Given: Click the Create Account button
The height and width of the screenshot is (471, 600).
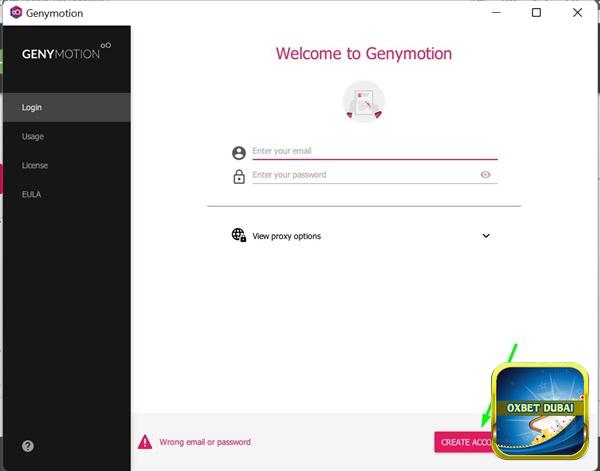Looking at the screenshot, I should tap(464, 442).
